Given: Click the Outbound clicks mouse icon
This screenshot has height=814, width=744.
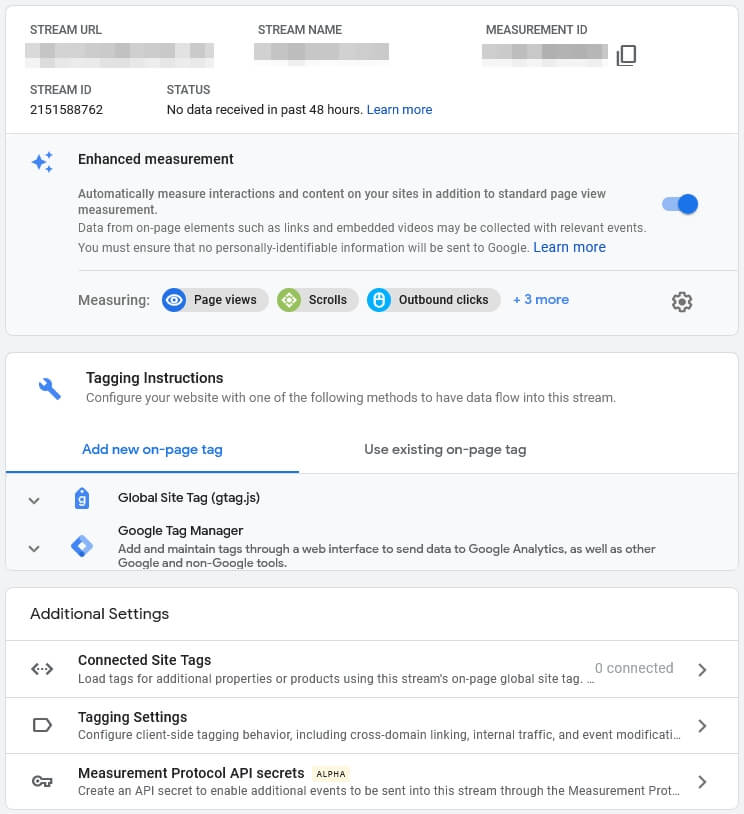Looking at the screenshot, I should (x=379, y=300).
